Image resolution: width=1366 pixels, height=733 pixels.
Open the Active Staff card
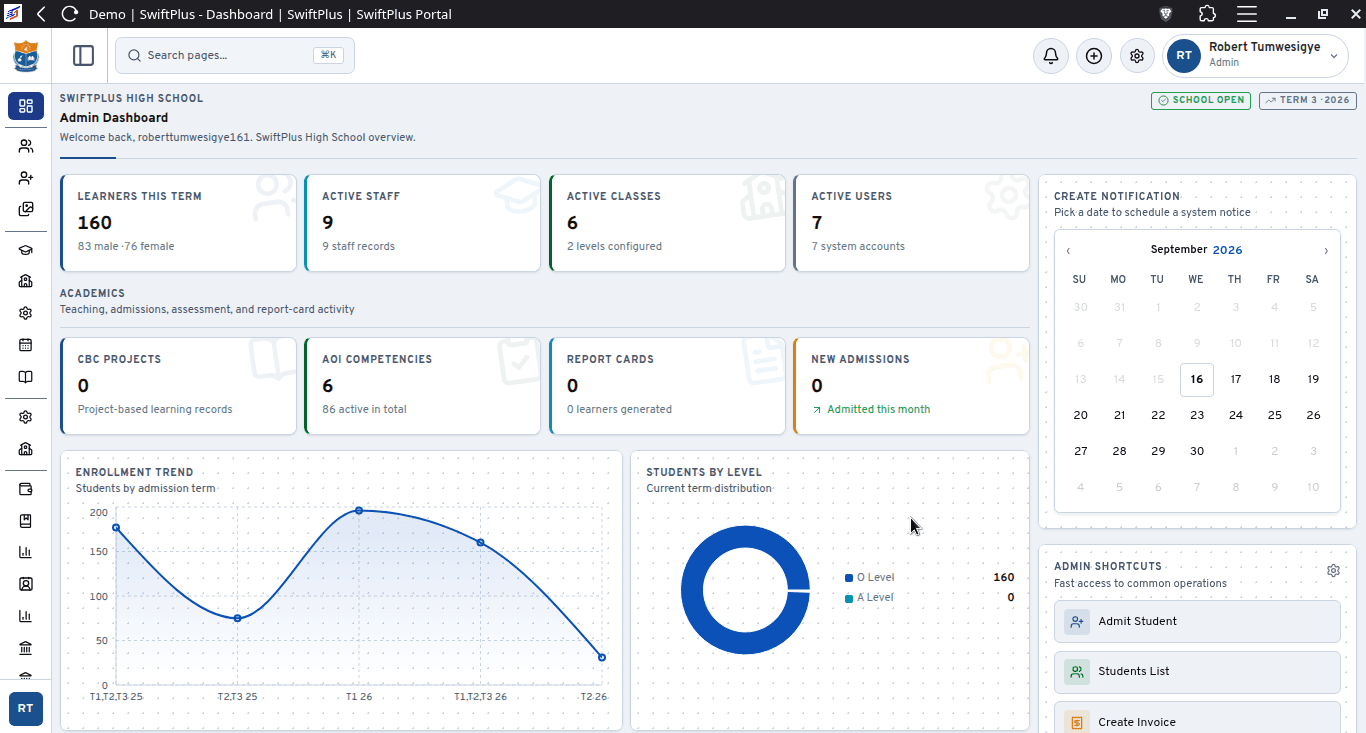pyautogui.click(x=422, y=223)
